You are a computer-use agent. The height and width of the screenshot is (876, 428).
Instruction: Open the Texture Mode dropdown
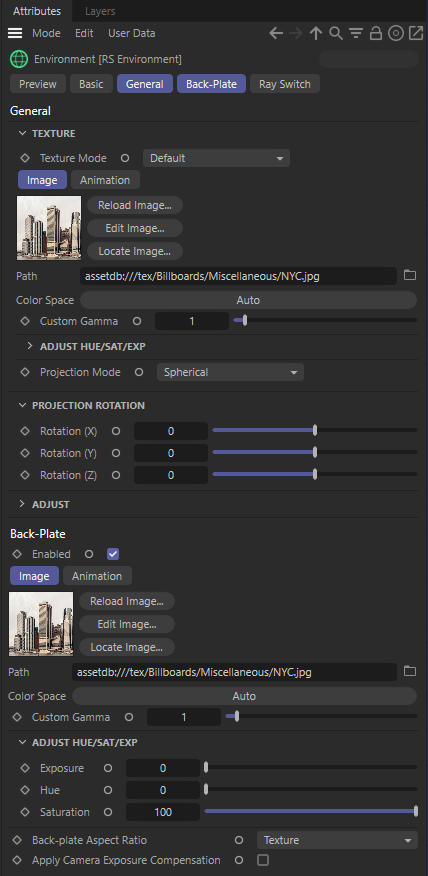[x=216, y=158]
